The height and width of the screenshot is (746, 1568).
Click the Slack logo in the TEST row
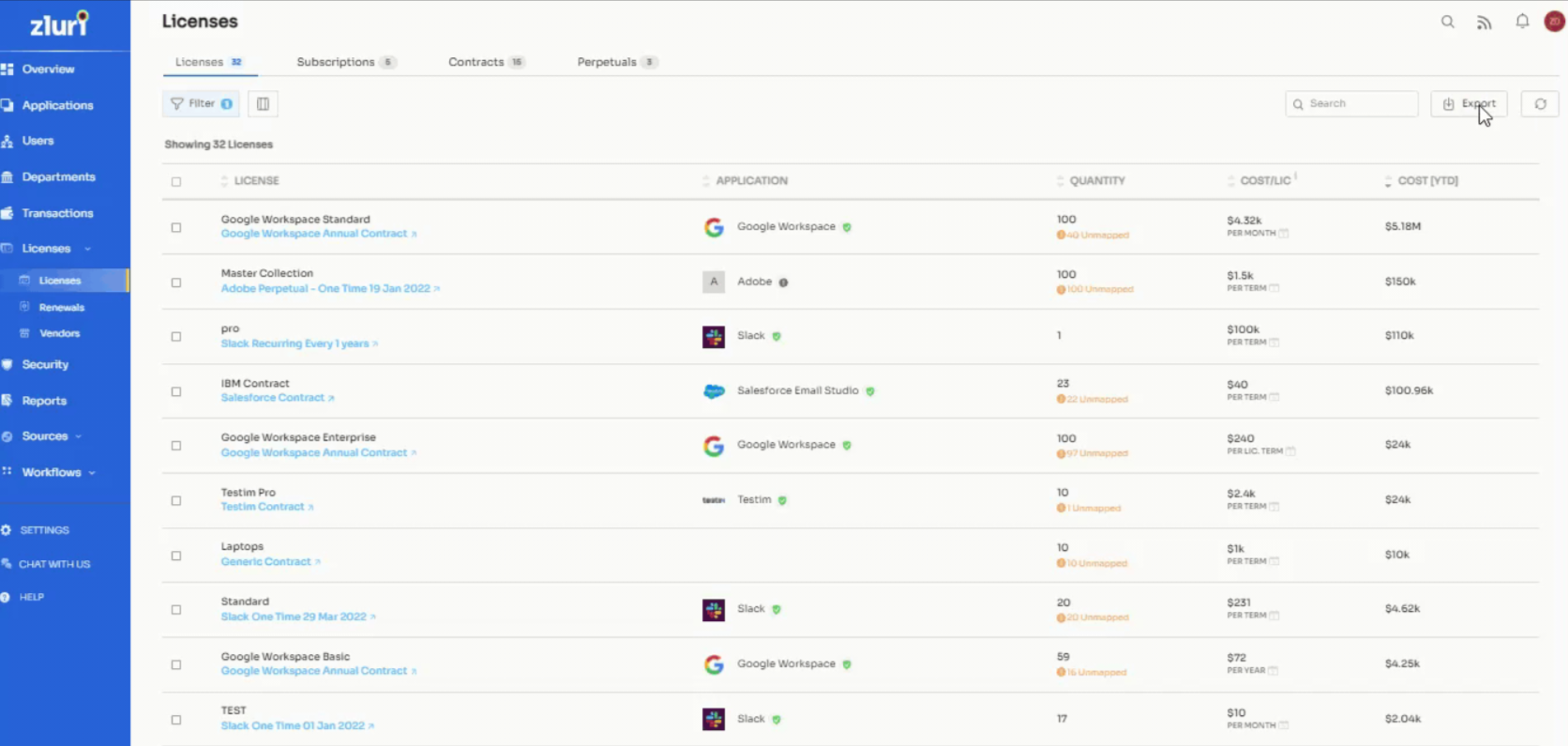click(714, 720)
